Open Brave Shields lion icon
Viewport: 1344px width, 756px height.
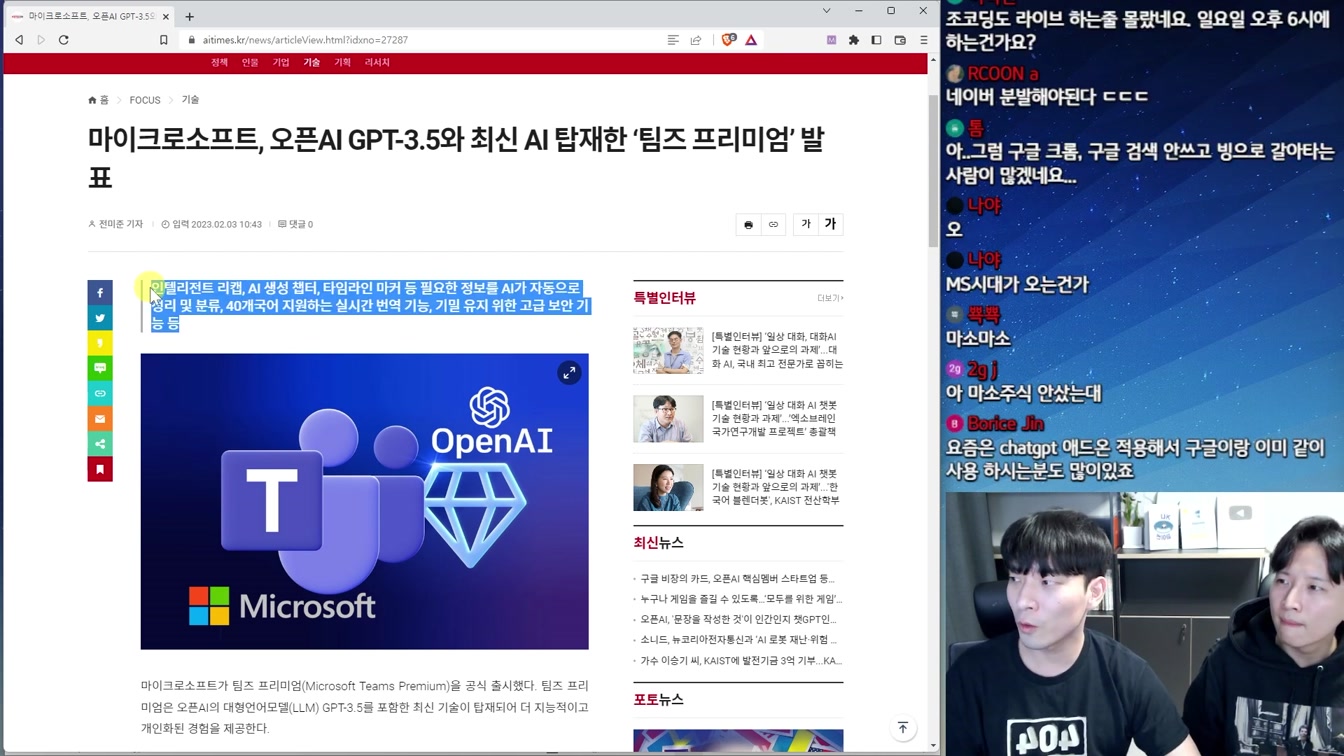click(728, 40)
